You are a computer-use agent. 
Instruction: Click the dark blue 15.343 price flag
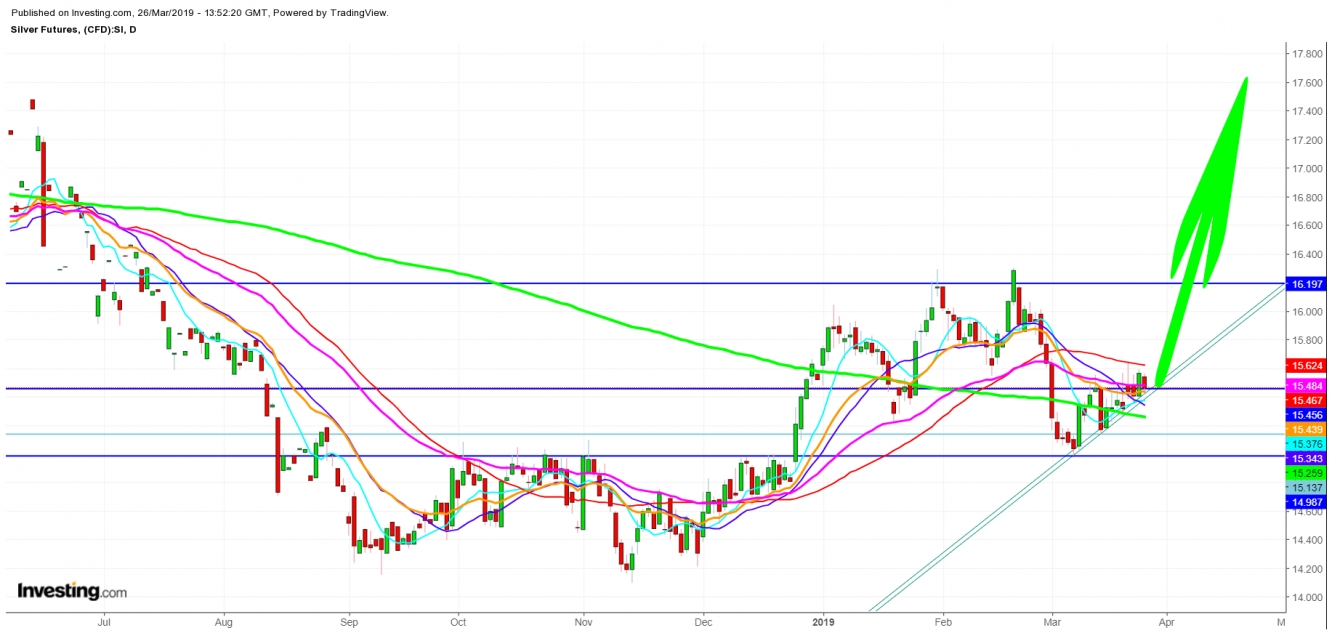pyautogui.click(x=1305, y=458)
